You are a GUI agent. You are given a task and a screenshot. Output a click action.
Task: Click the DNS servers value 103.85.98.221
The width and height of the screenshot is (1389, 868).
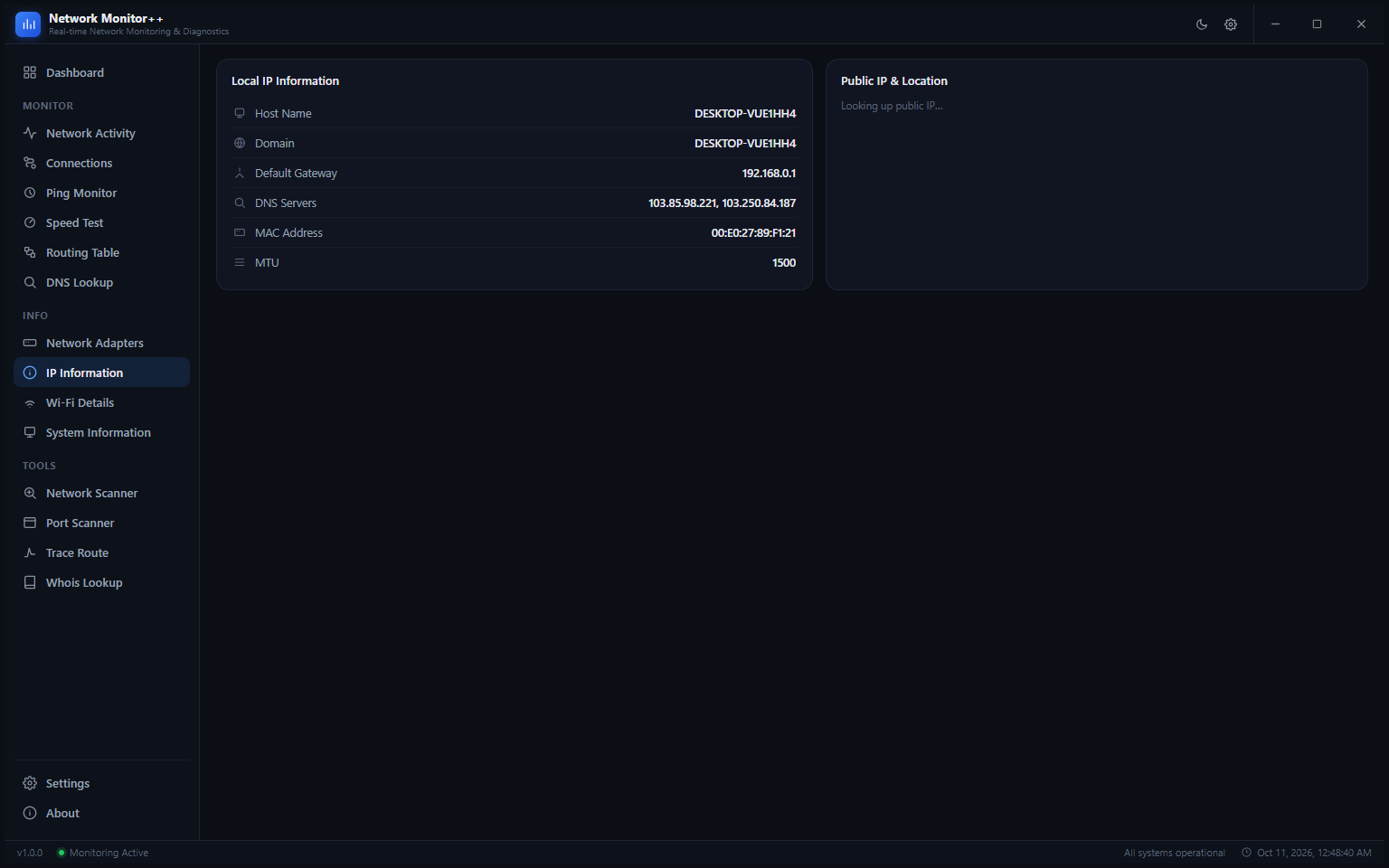pos(683,203)
